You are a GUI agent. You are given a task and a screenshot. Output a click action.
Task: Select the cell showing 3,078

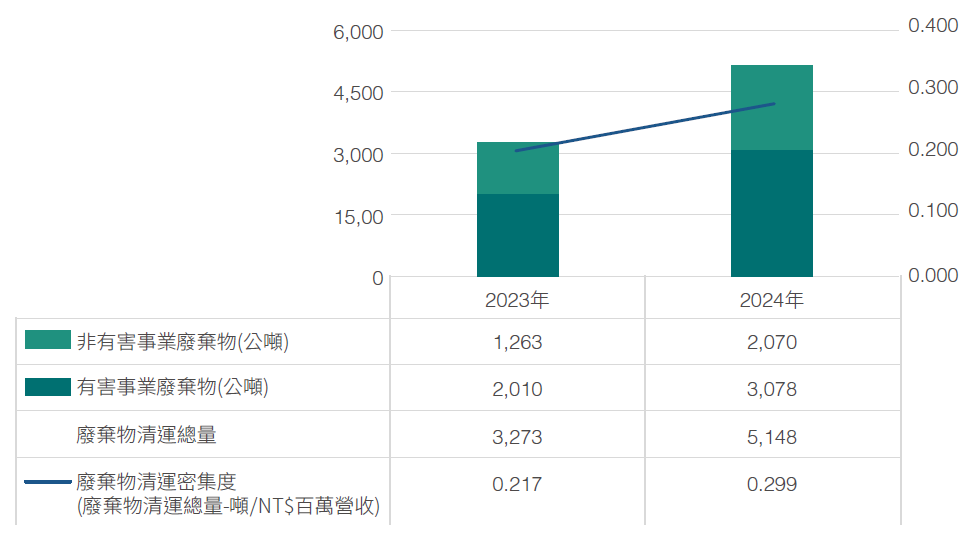[771, 389]
